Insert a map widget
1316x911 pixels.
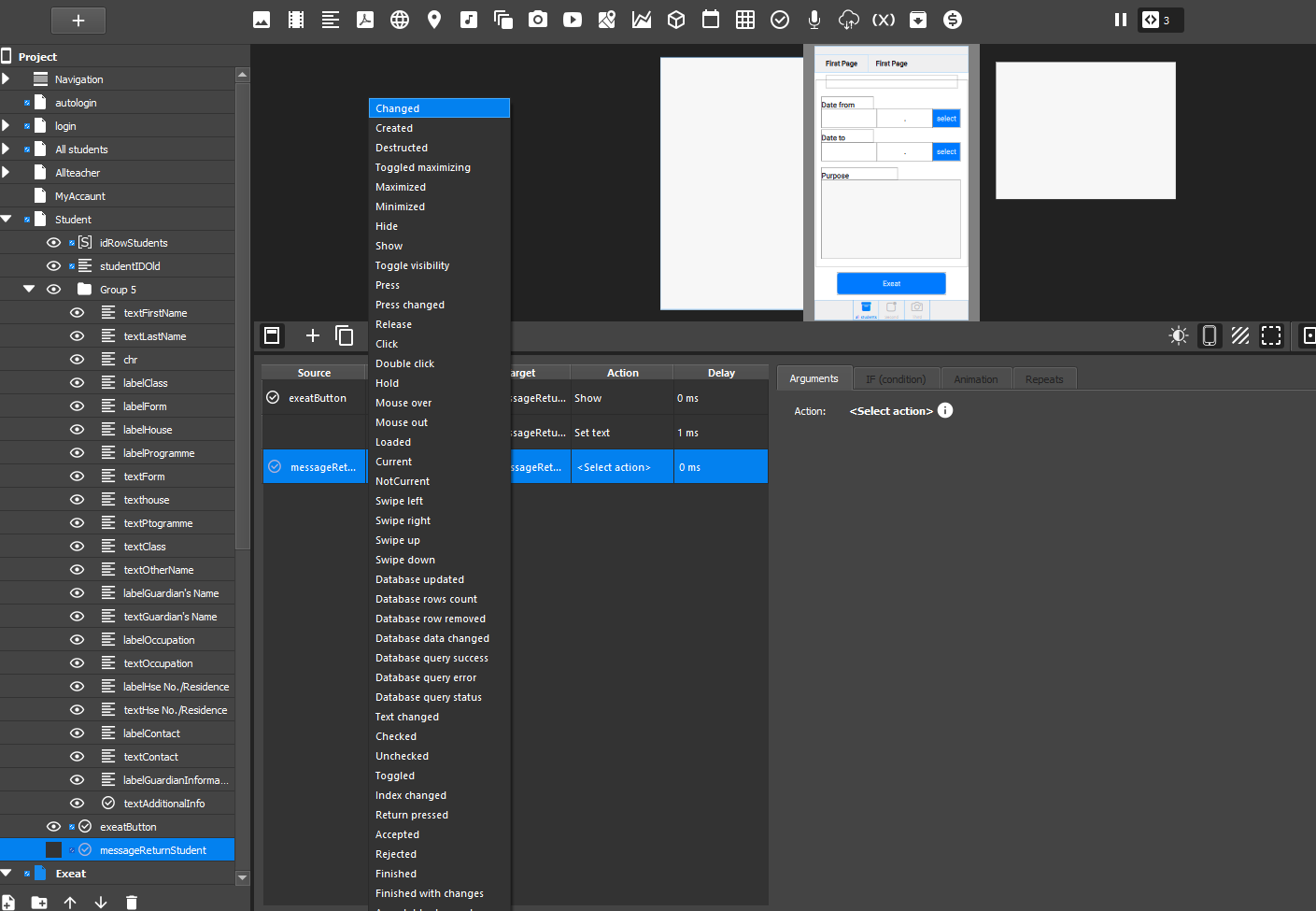(607, 20)
